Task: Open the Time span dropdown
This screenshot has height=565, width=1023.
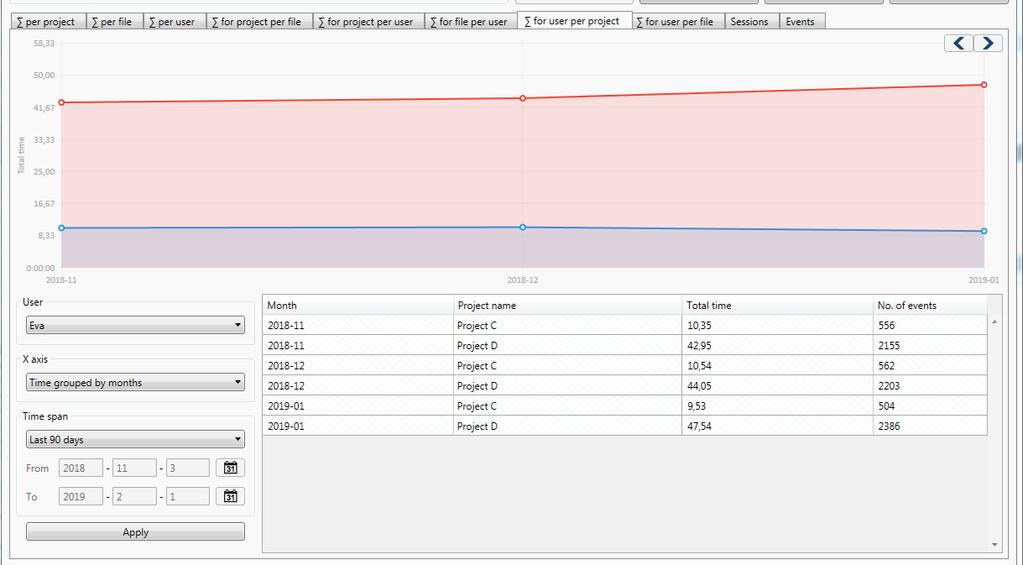Action: click(x=135, y=439)
